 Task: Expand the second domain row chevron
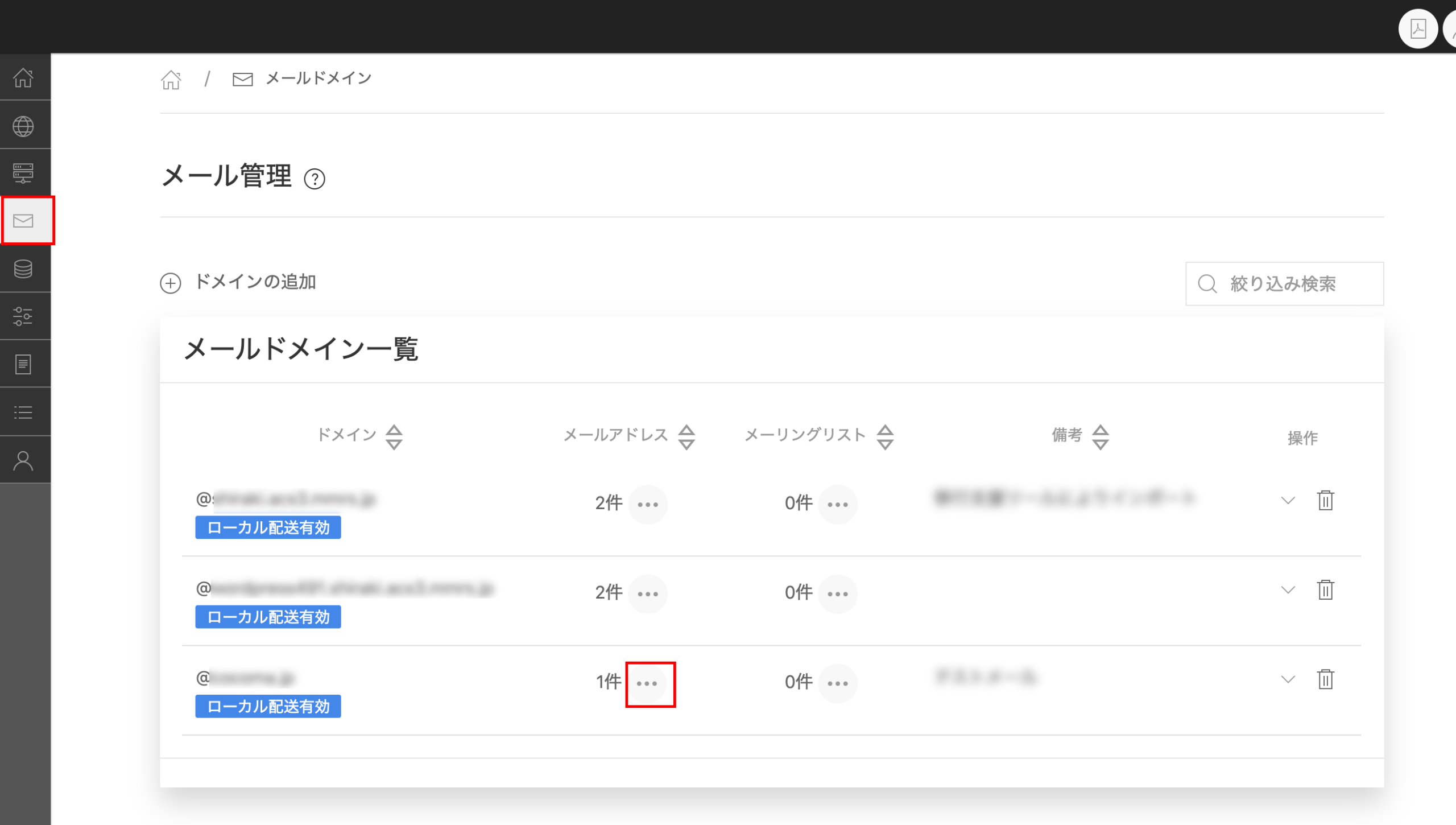coord(1288,590)
